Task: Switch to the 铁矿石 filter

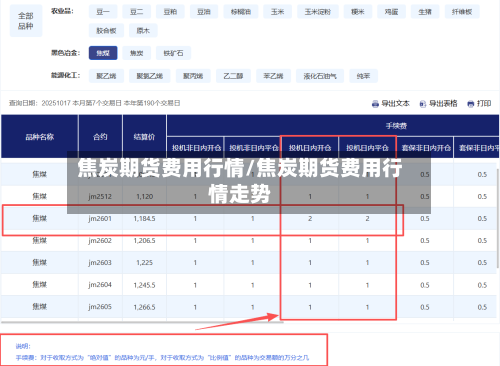Action: pos(173,53)
